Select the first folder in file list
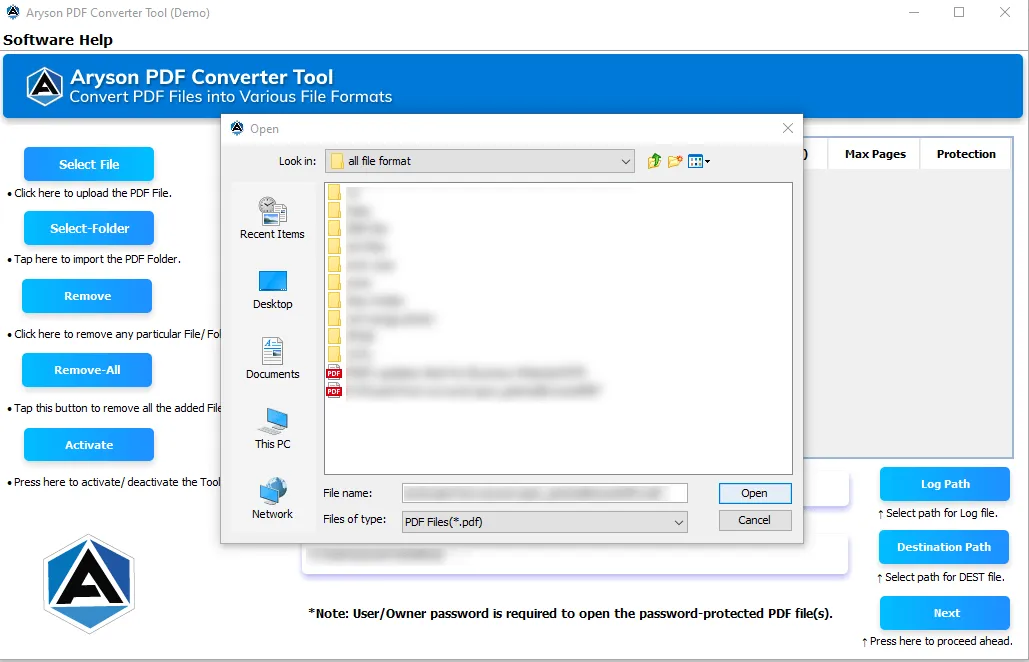The image size is (1029, 662). click(x=334, y=192)
